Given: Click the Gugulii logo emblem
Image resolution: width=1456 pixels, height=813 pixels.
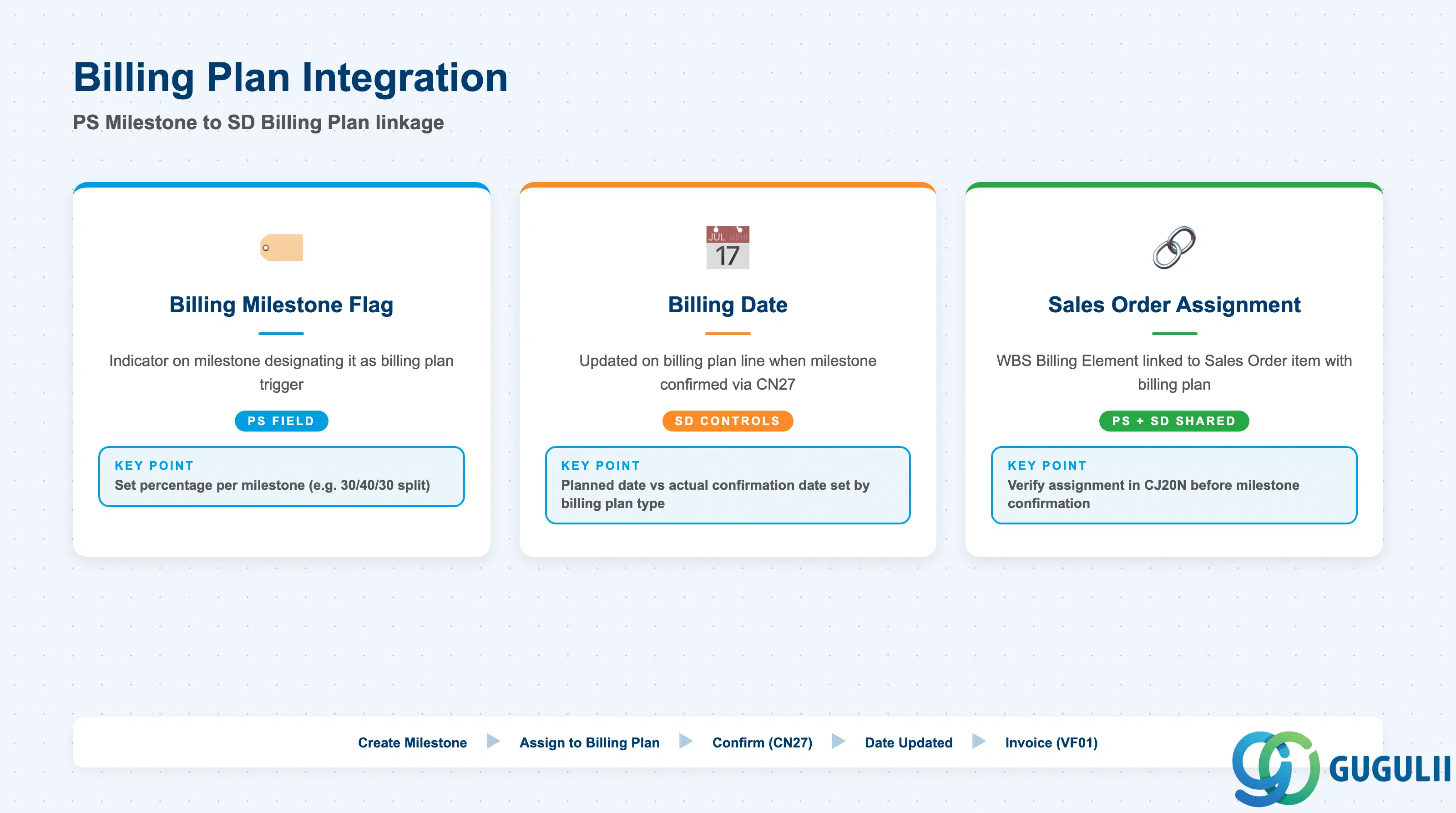Looking at the screenshot, I should click(1276, 768).
